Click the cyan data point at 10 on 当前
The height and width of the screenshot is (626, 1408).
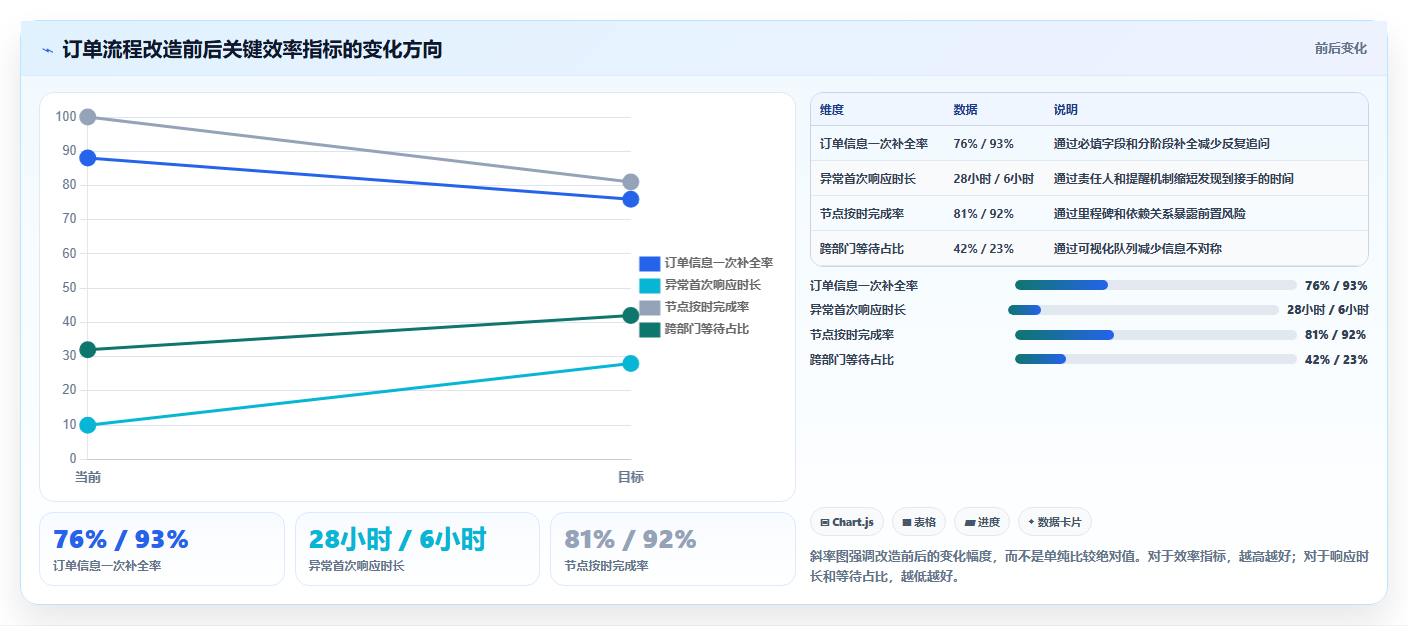pyautogui.click(x=88, y=425)
